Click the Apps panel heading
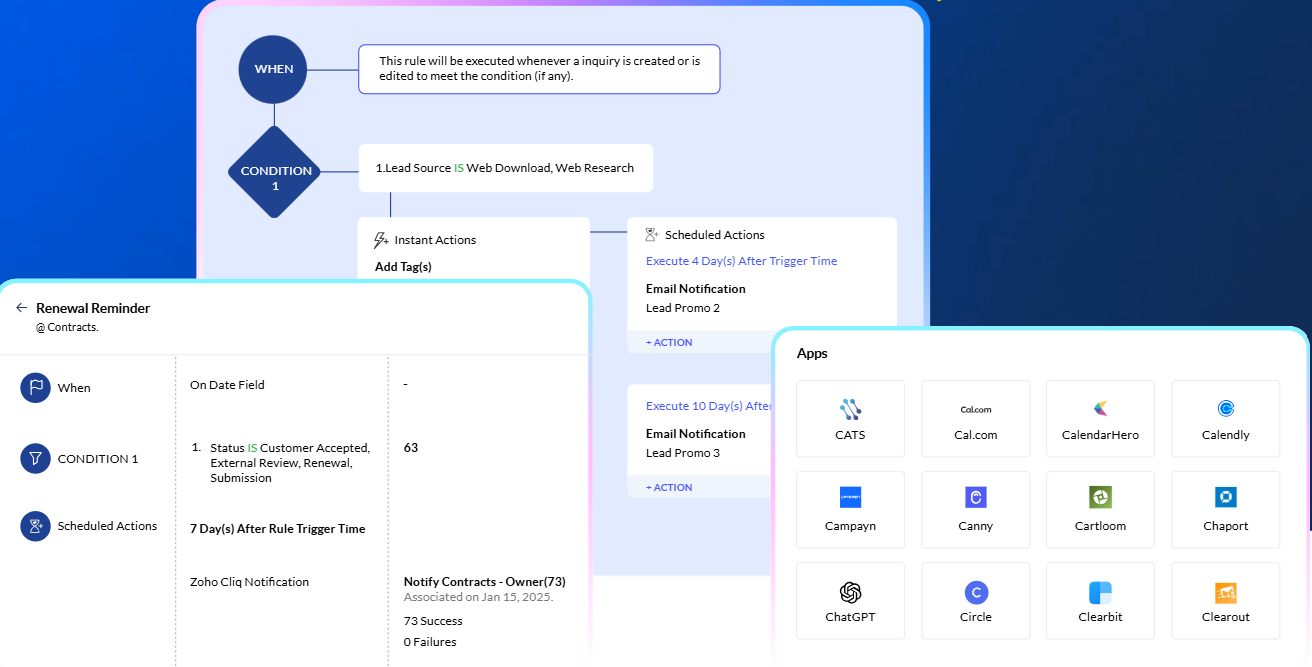The height and width of the screenshot is (667, 1312). (812, 354)
